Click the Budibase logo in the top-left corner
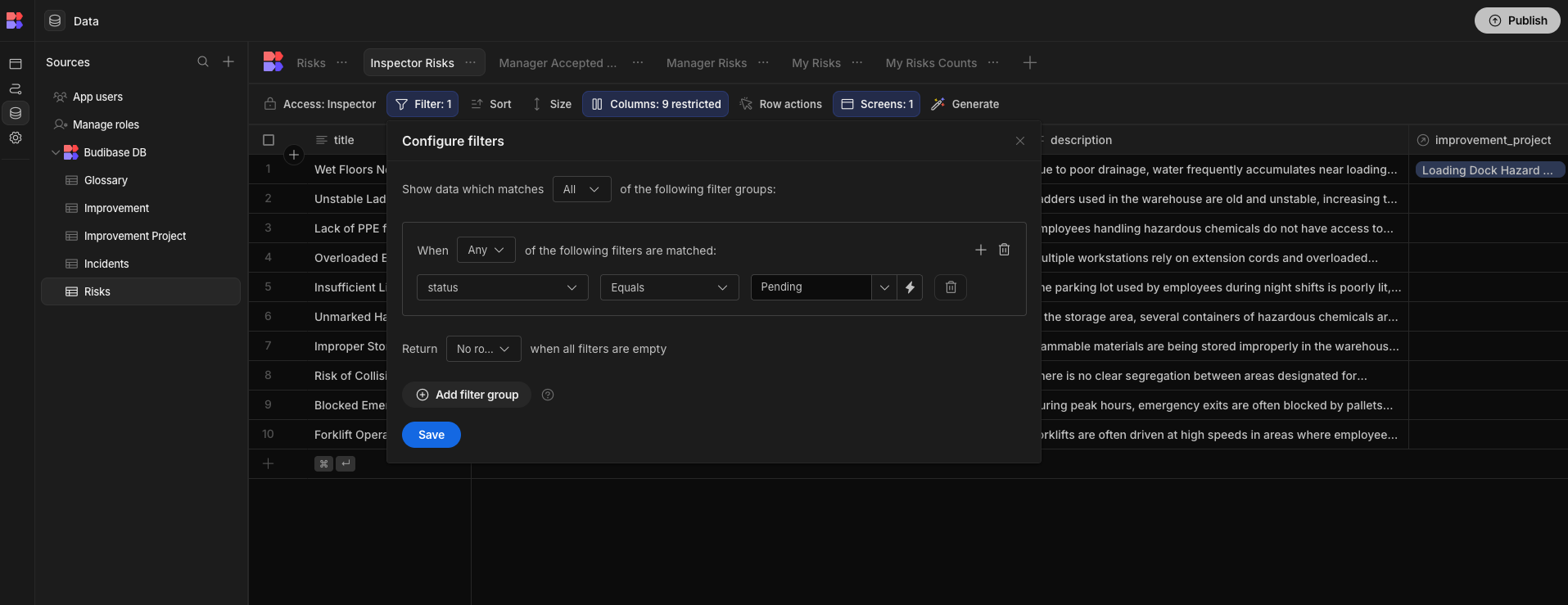Viewport: 1568px width, 605px height. pyautogui.click(x=15, y=20)
